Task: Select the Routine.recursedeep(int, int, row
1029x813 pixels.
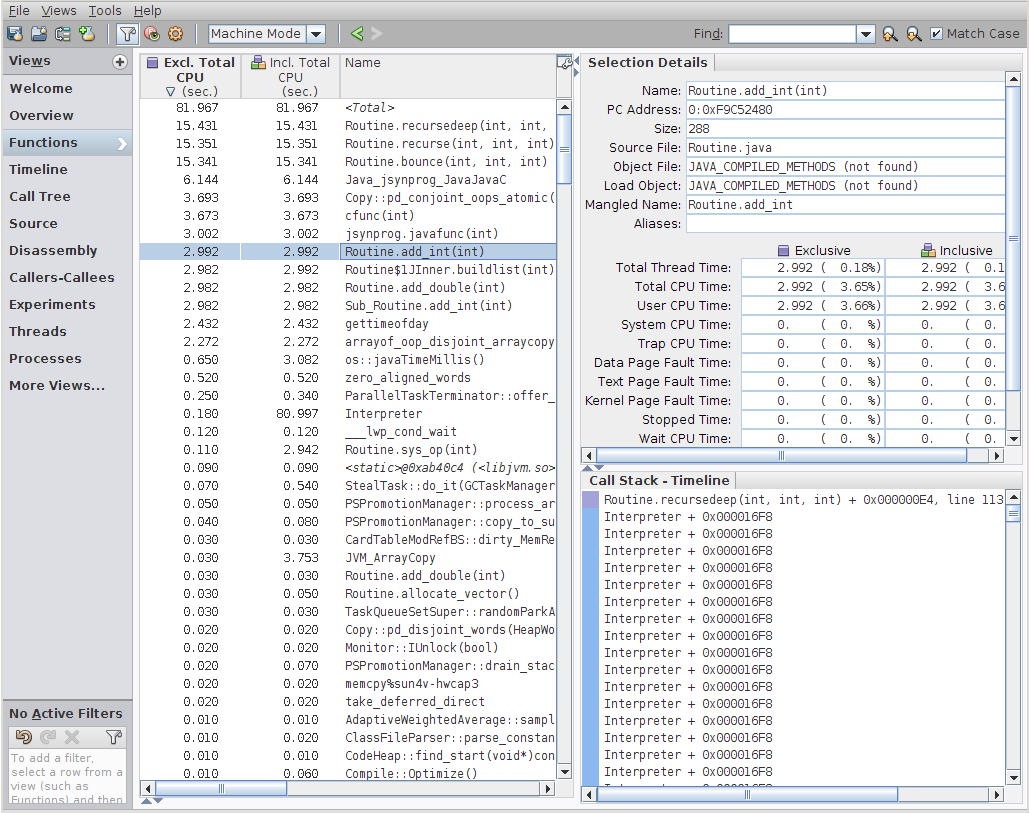Action: pyautogui.click(x=348, y=125)
